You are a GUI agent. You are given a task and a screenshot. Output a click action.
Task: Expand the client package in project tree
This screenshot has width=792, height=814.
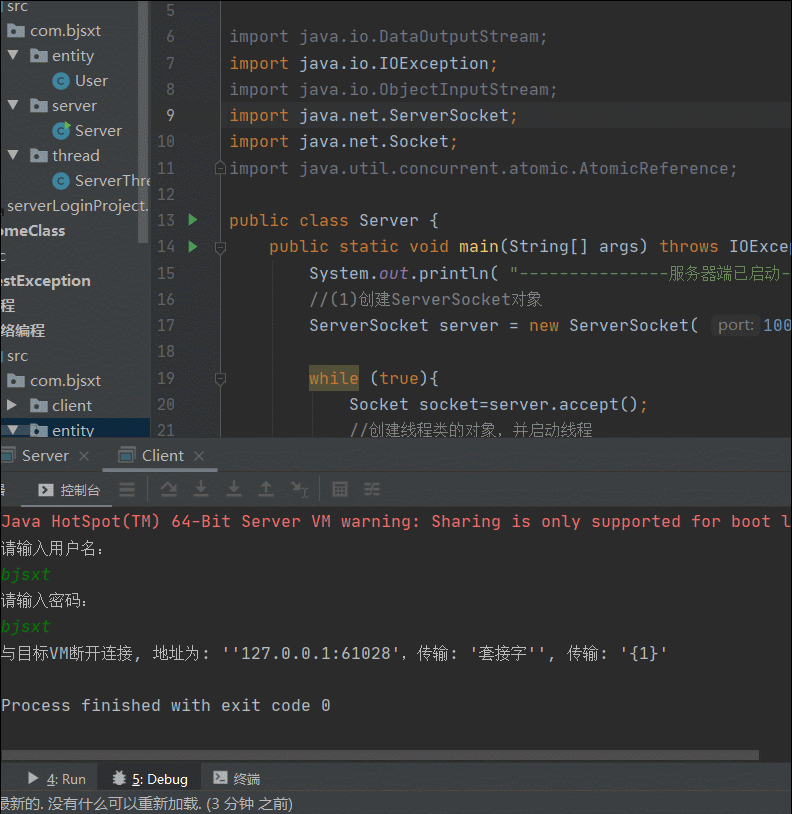pyautogui.click(x=11, y=405)
